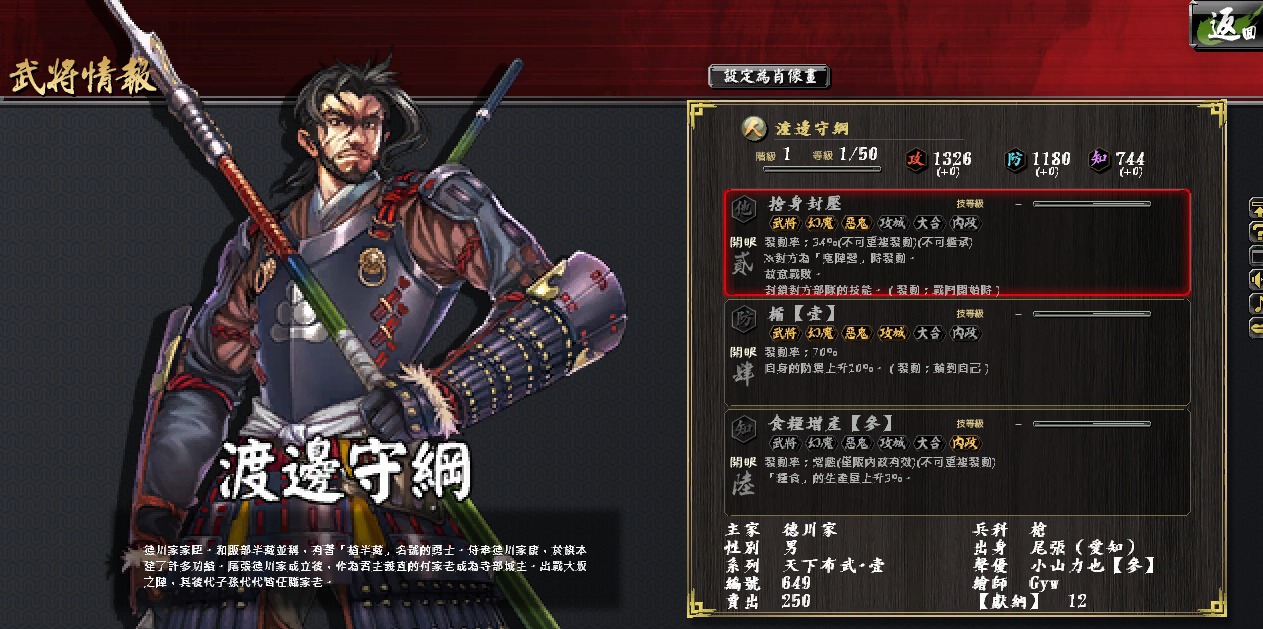
Task: Click highlighted 內政 tag under 食糧增產
Action: [965, 442]
